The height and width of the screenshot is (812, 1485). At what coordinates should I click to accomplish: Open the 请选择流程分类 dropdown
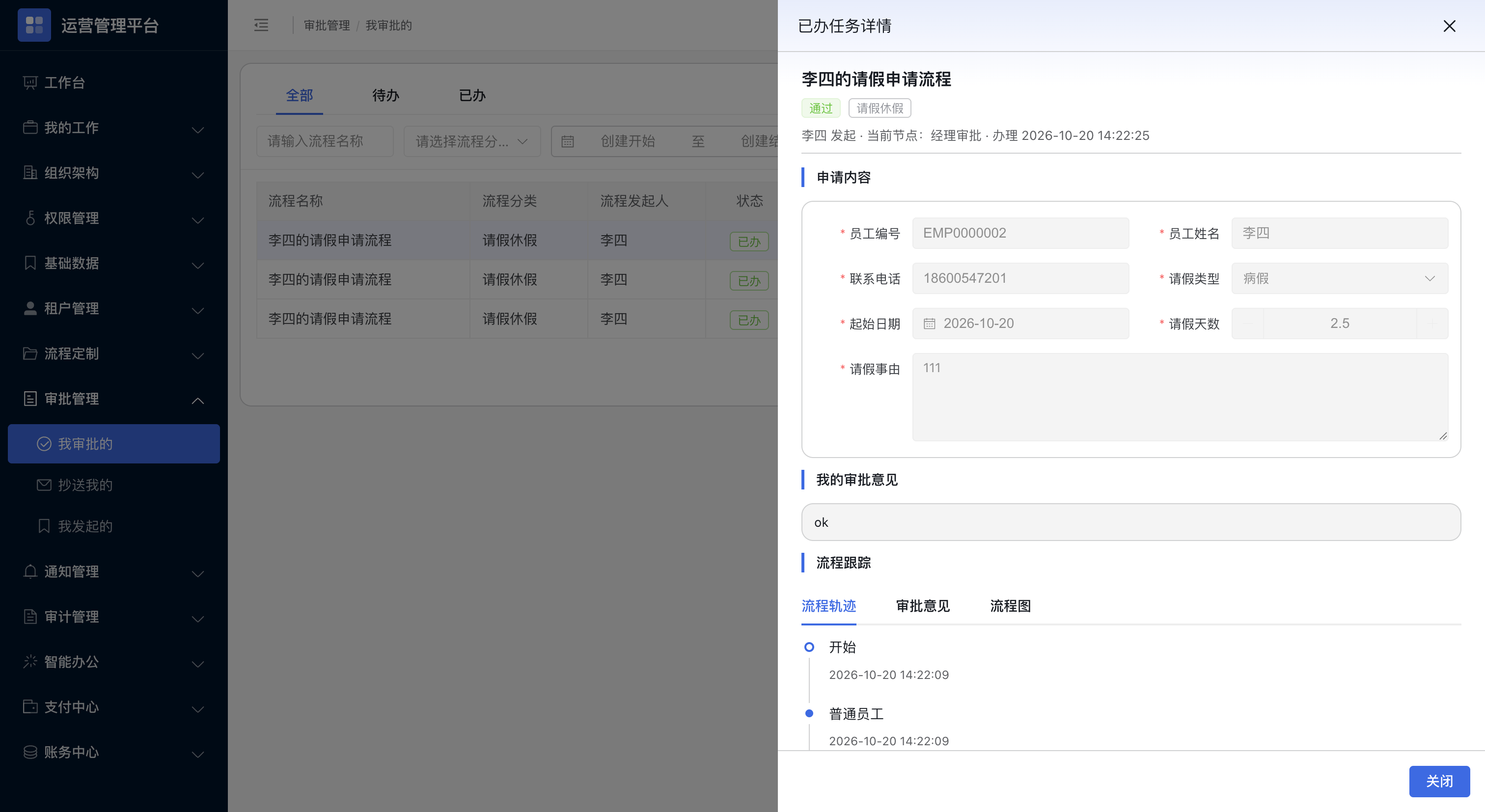(472, 141)
